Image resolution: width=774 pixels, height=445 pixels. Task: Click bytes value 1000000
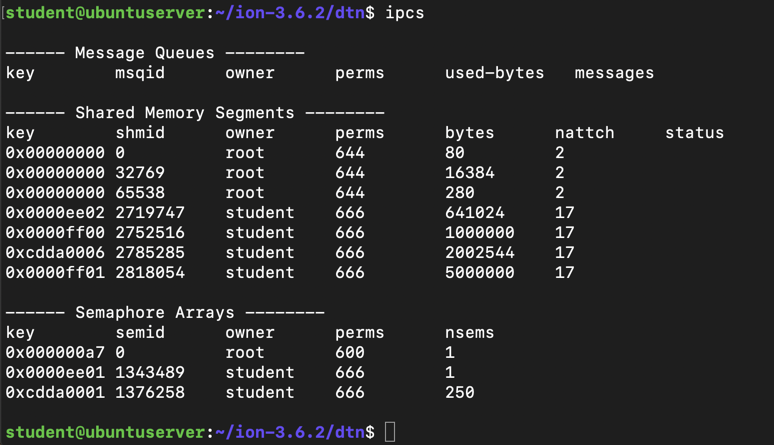[479, 233]
